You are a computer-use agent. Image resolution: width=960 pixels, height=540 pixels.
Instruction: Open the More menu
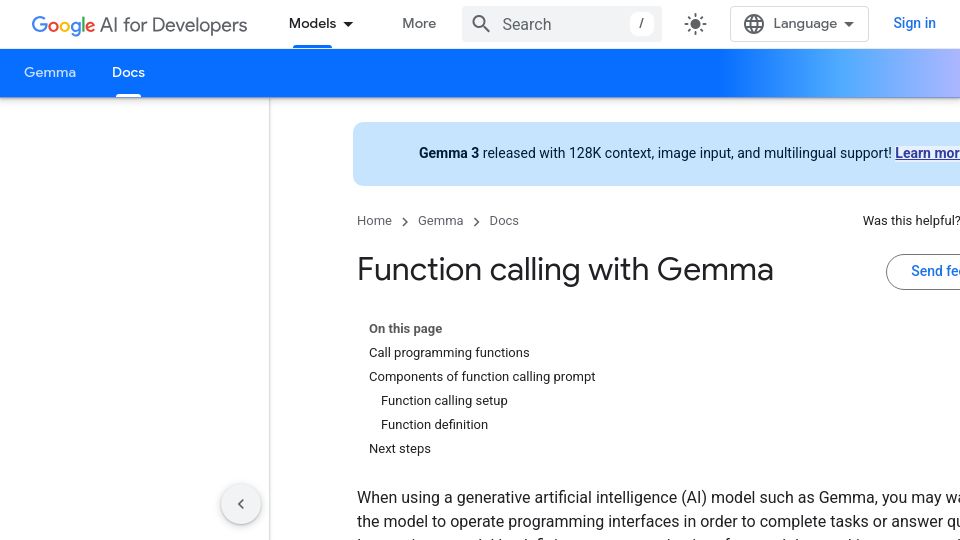click(x=419, y=24)
